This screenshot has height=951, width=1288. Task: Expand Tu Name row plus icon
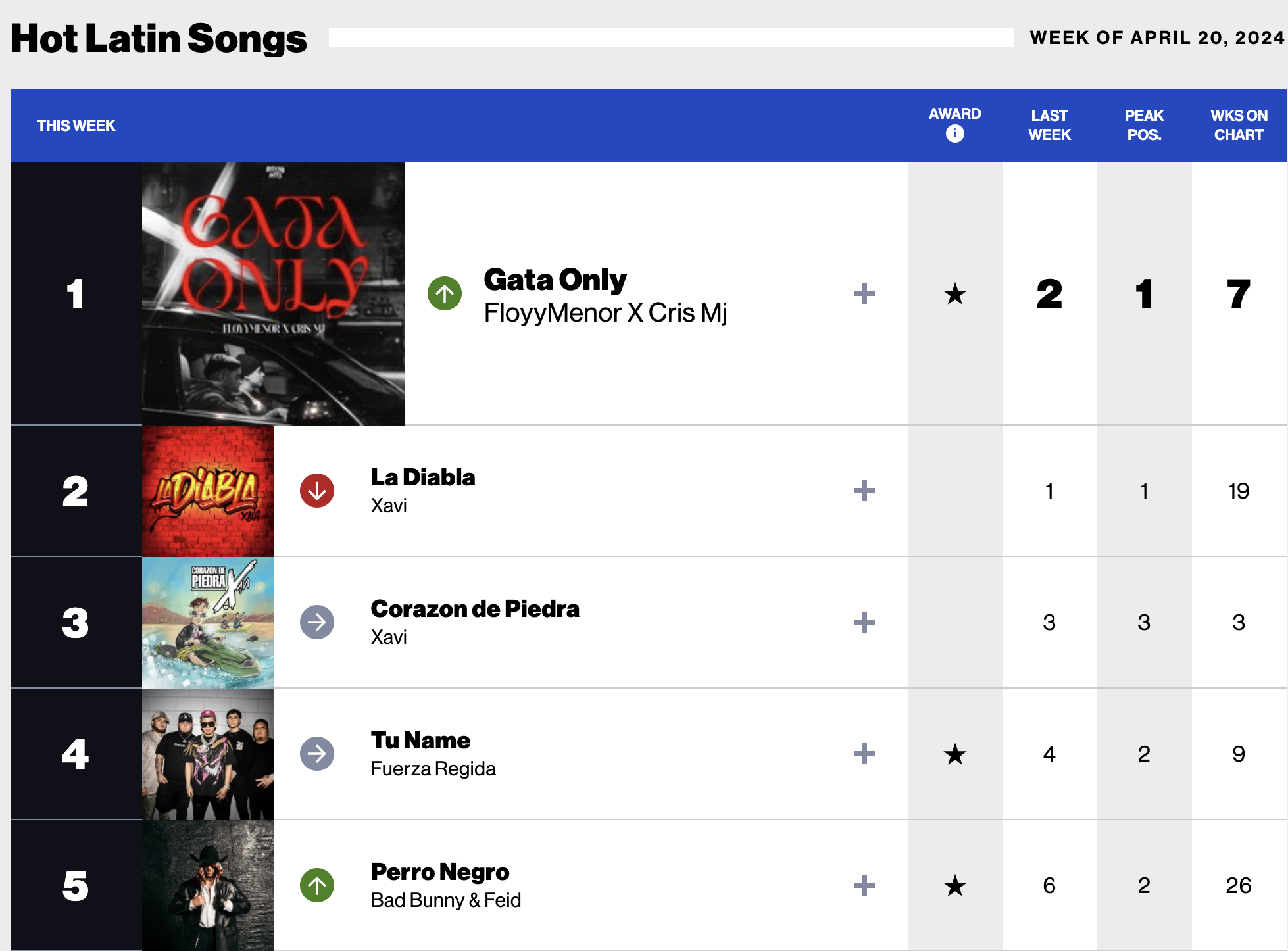click(x=864, y=754)
